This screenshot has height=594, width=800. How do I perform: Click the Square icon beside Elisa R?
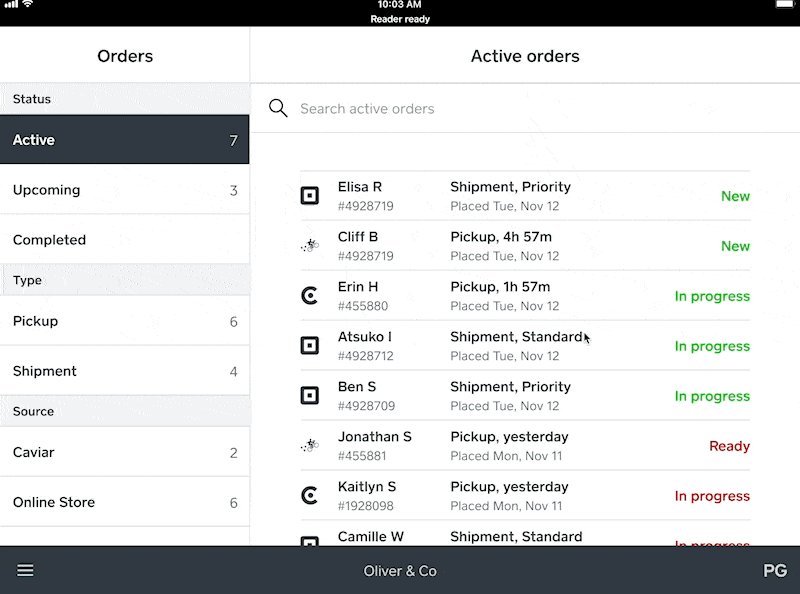(x=310, y=195)
